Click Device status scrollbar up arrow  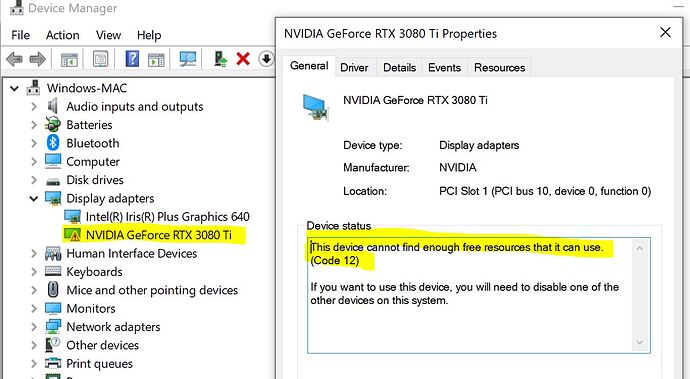pos(640,248)
